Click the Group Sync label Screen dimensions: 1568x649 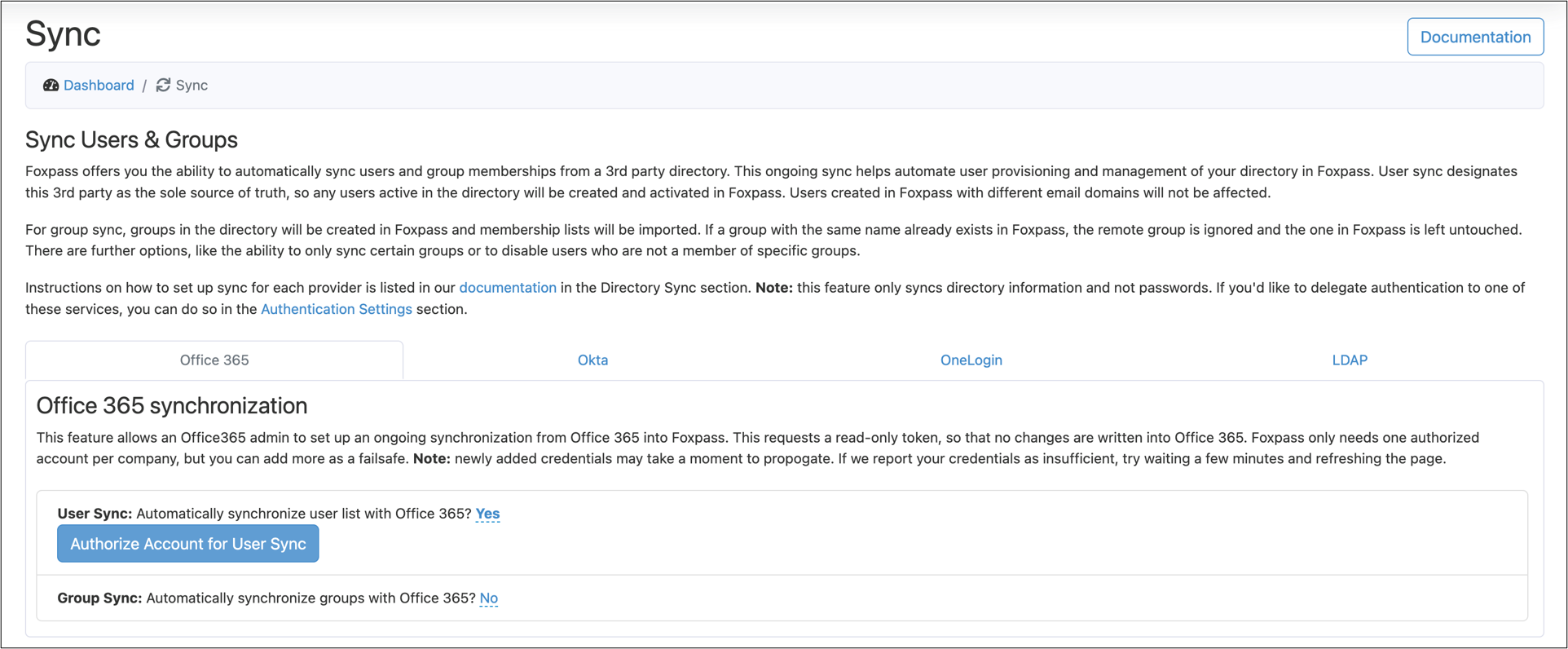pyautogui.click(x=99, y=598)
